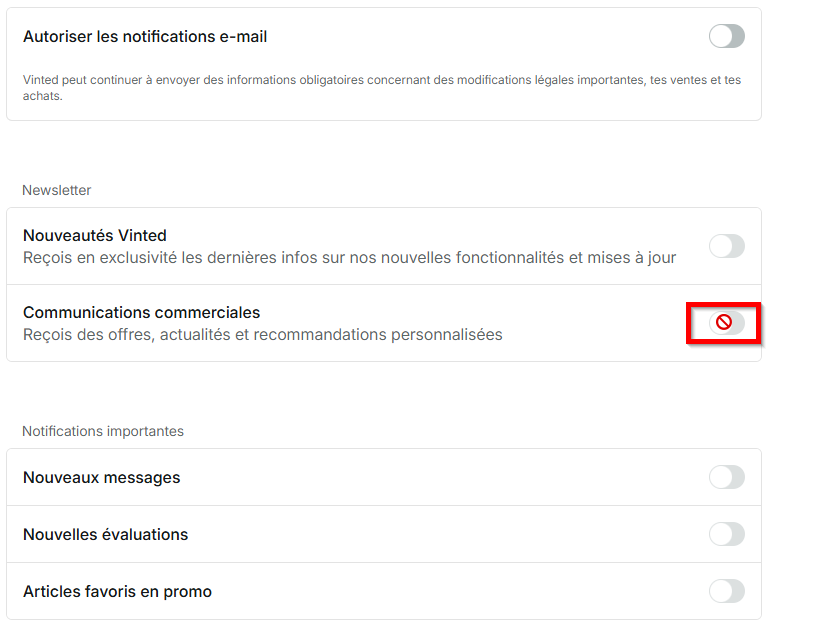Select the "Nouveaux messages" label
The width and height of the screenshot is (818, 642).
point(102,478)
